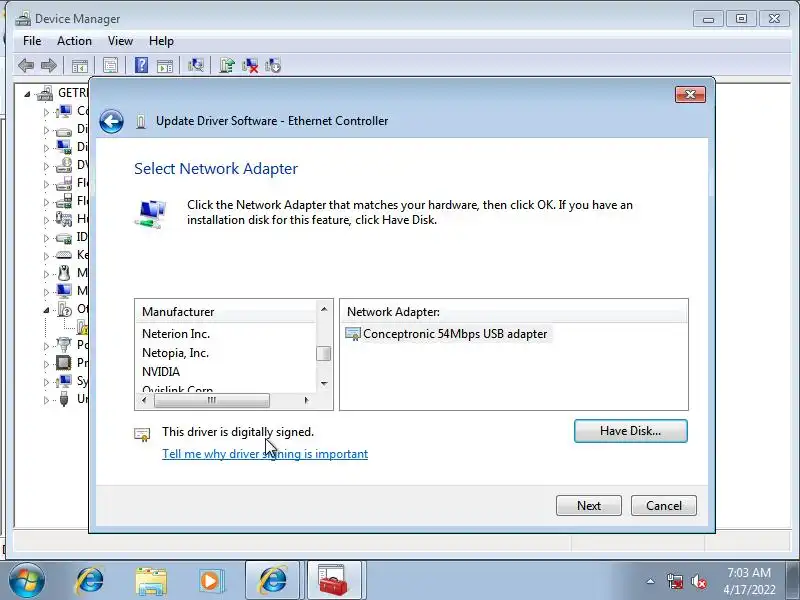Click the Manufacturer list horizontal scroll thumb
The height and width of the screenshot is (600, 800).
(x=212, y=401)
